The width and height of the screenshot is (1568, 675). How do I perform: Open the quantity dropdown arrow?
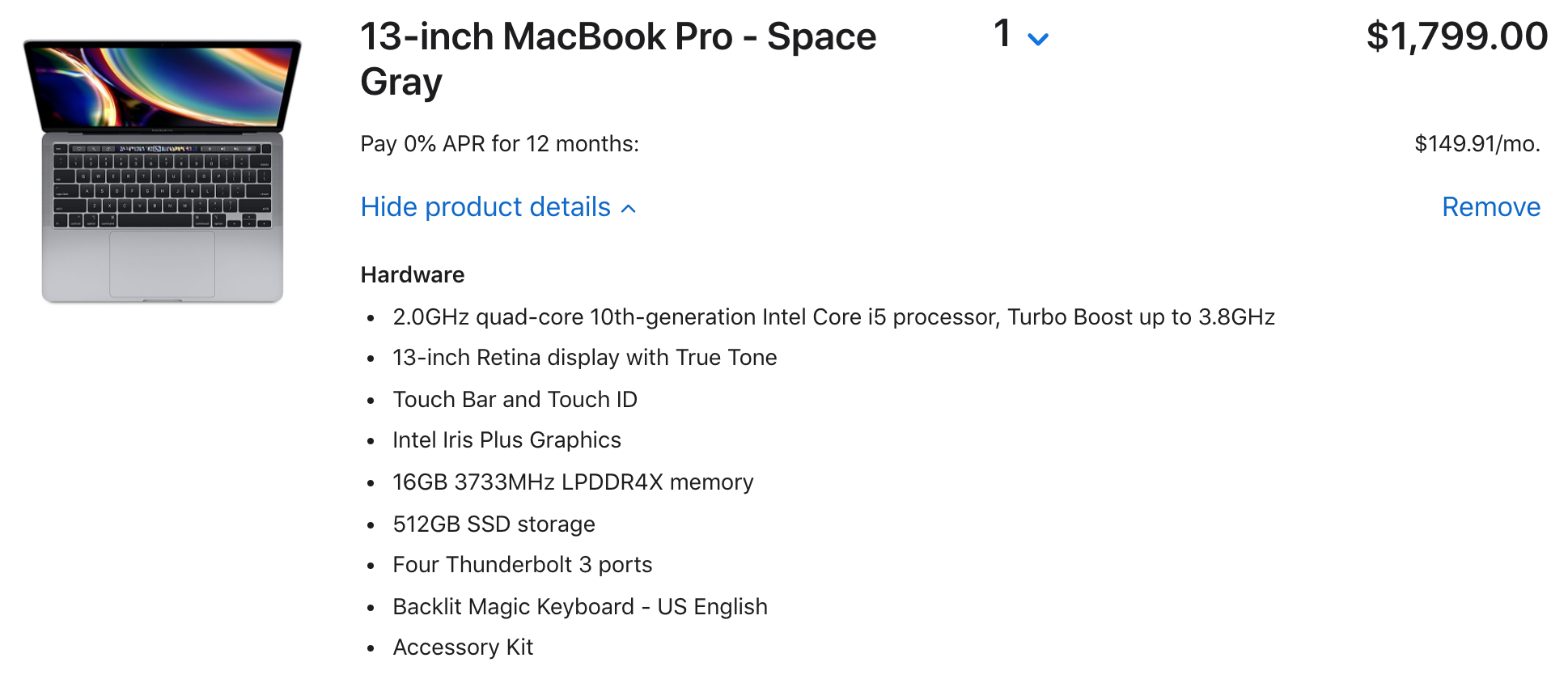coord(1037,39)
